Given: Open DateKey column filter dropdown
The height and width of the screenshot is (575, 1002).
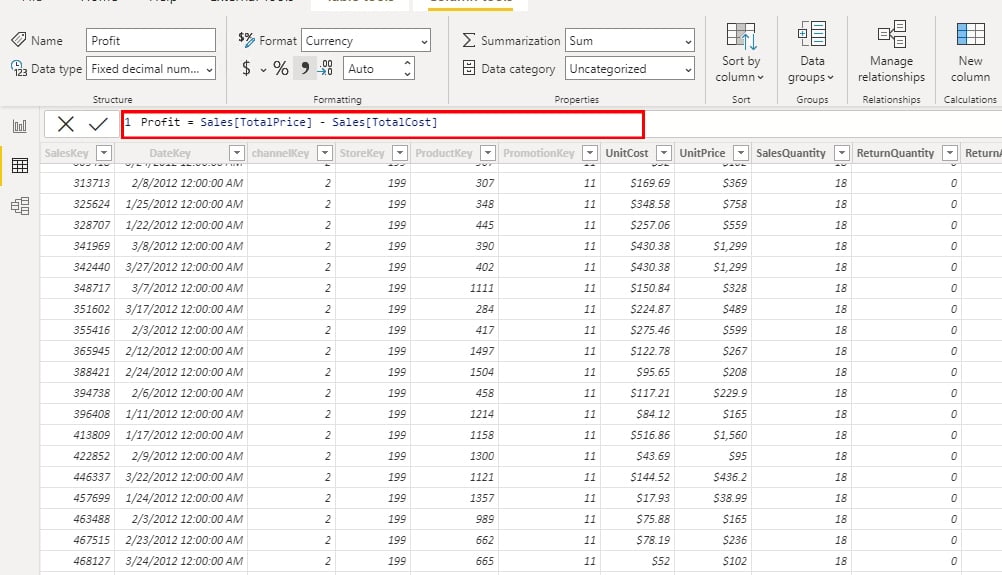Looking at the screenshot, I should [x=236, y=153].
